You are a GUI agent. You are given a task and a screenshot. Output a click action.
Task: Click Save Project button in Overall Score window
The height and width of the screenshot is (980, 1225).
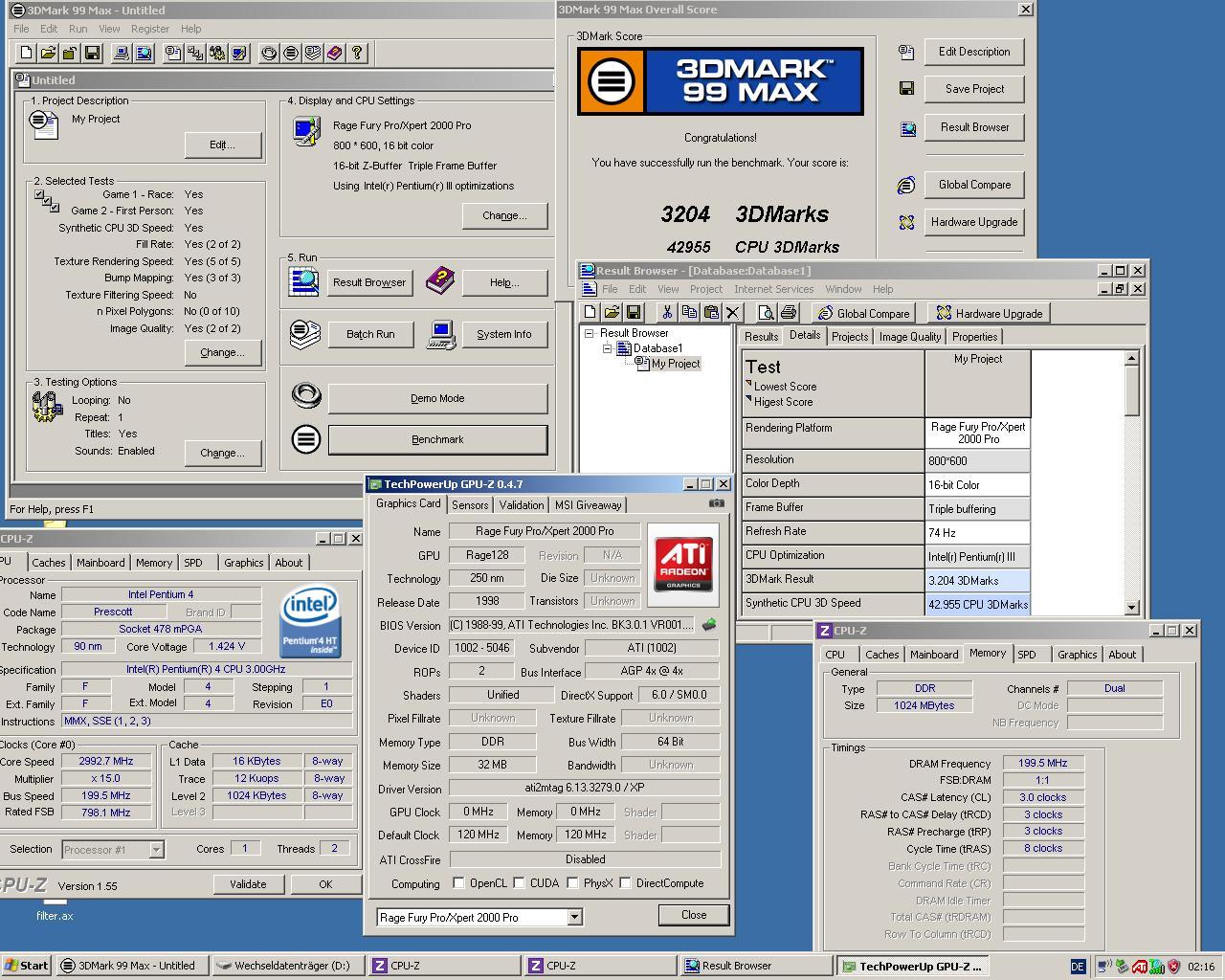[974, 89]
